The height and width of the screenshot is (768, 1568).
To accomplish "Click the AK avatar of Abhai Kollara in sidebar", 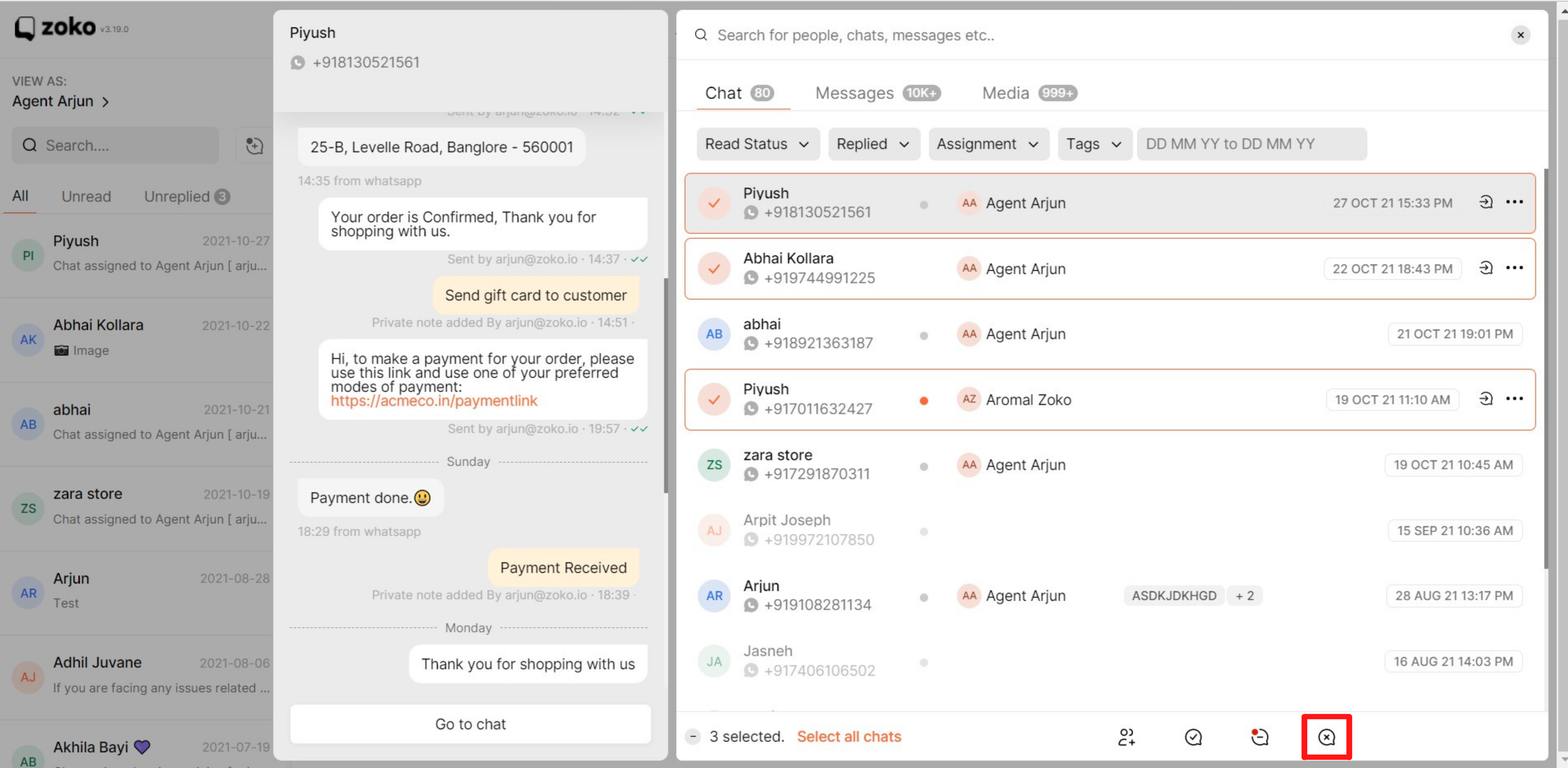I will click(28, 340).
